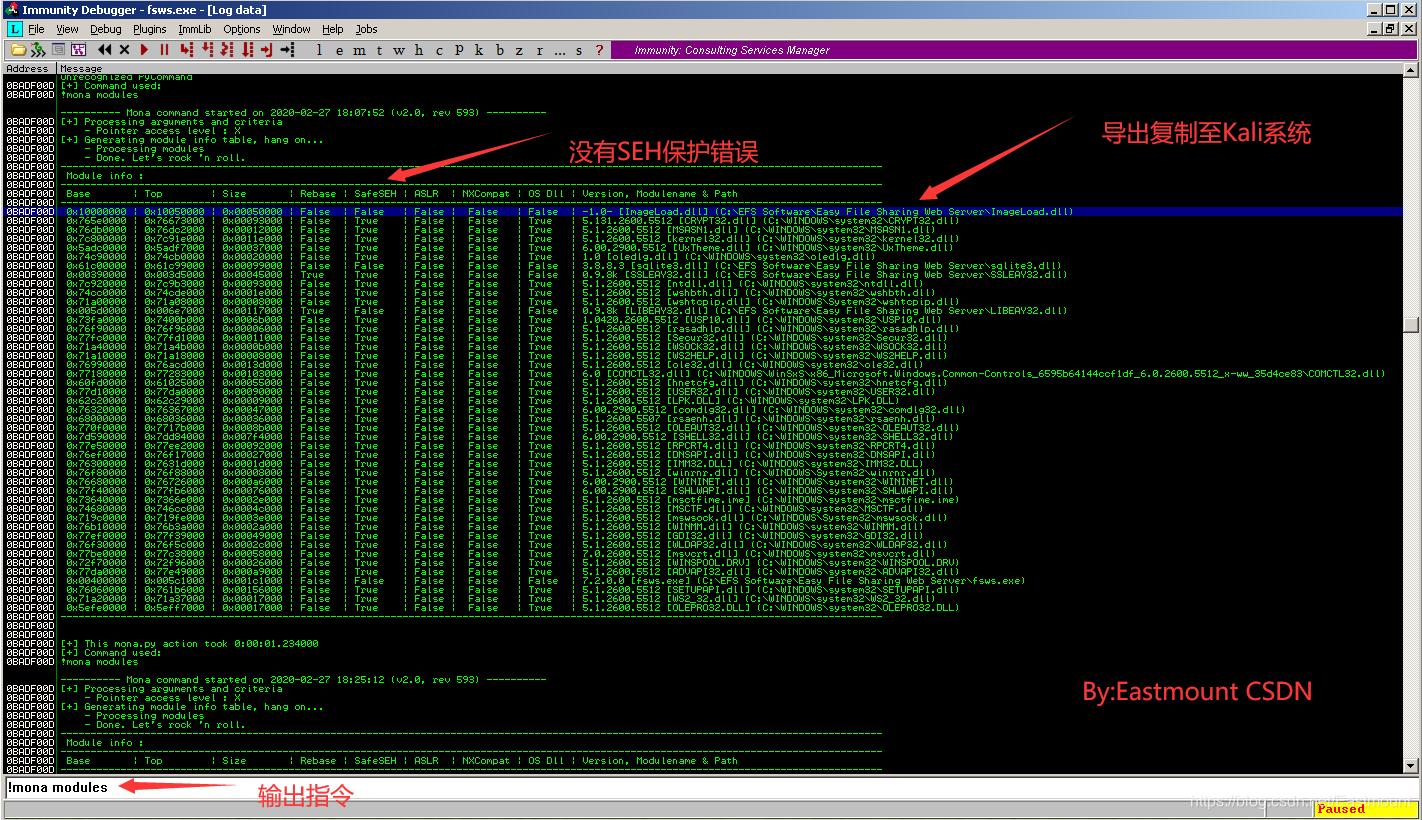Open source window with 's' button

[x=579, y=50]
